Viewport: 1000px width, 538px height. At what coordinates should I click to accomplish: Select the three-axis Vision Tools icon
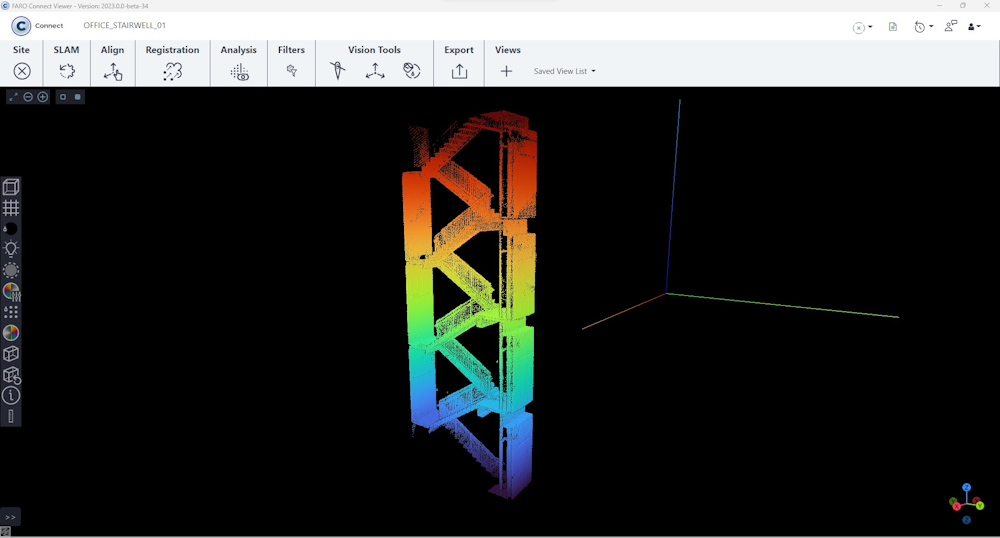(375, 71)
